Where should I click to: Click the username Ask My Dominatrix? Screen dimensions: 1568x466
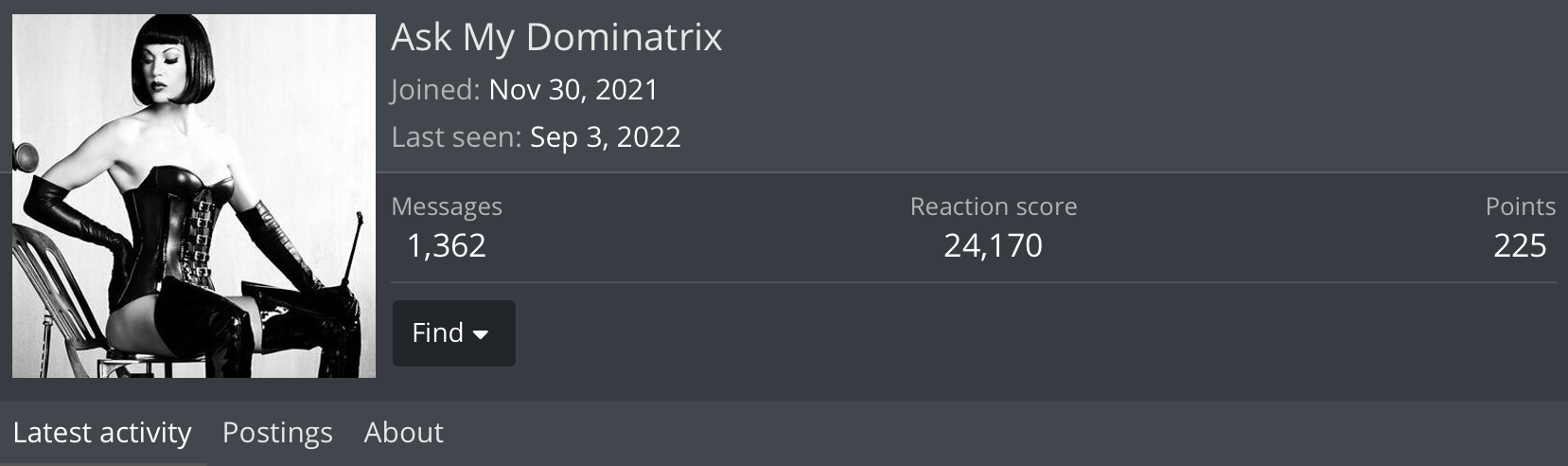(x=556, y=38)
